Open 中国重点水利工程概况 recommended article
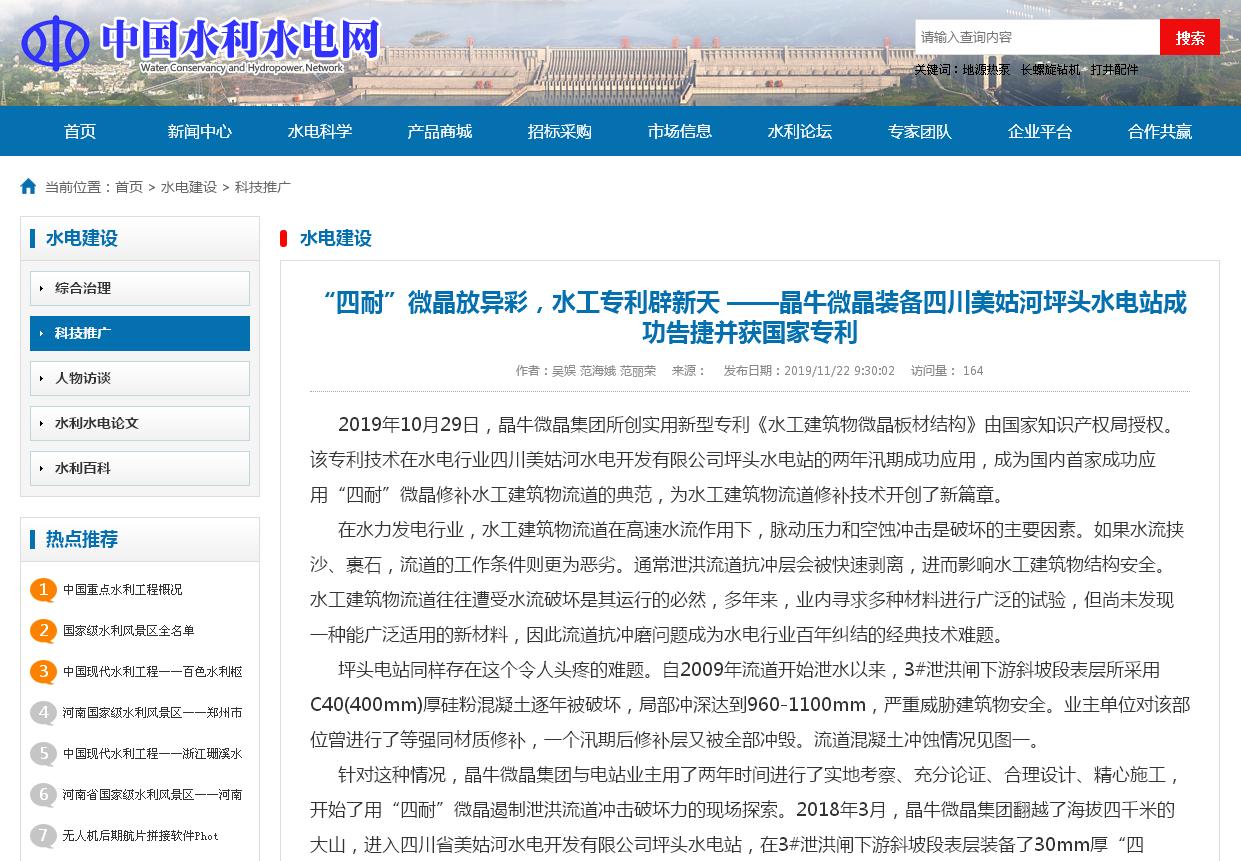 click(123, 590)
